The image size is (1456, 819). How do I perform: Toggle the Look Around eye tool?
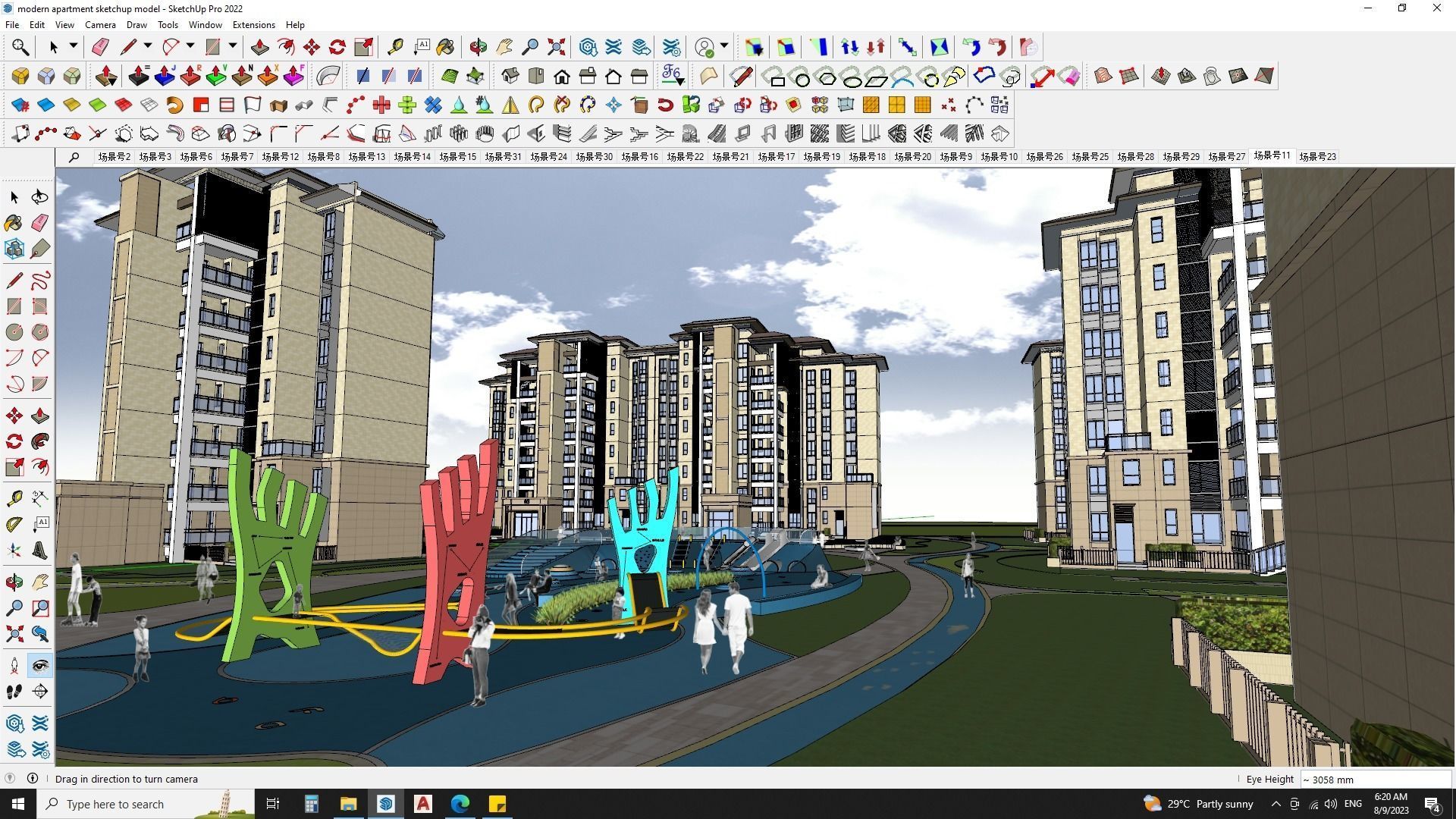coord(40,666)
